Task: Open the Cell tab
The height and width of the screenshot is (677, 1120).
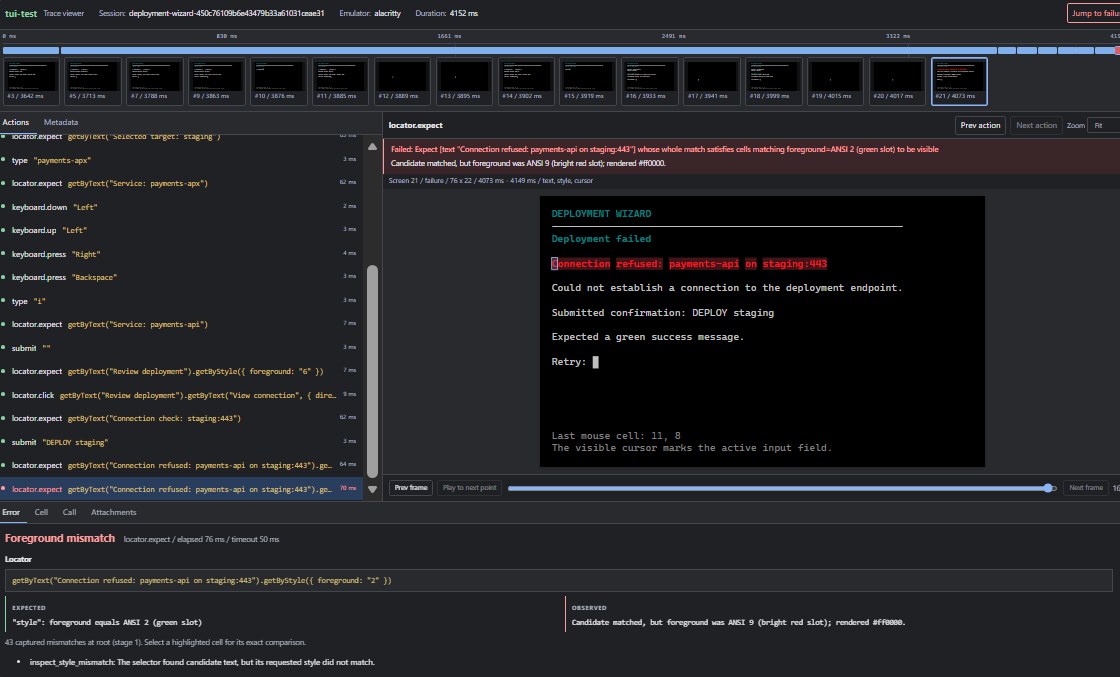Action: [41, 512]
